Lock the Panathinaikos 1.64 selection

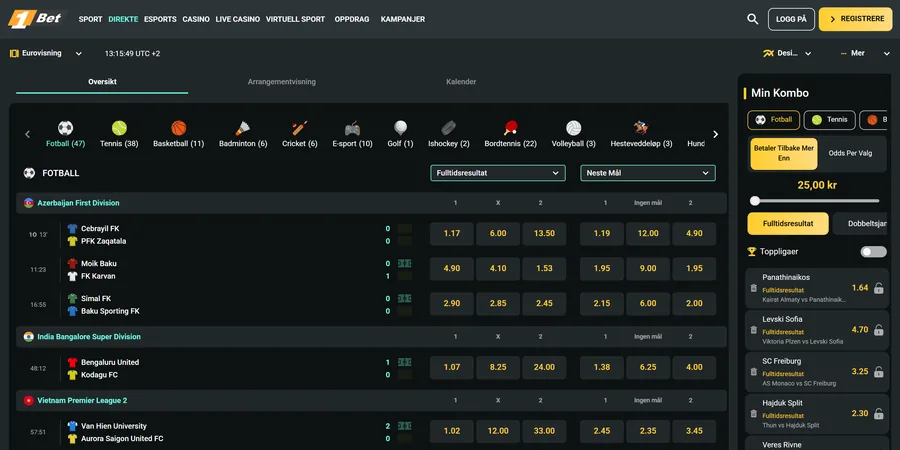tap(878, 288)
